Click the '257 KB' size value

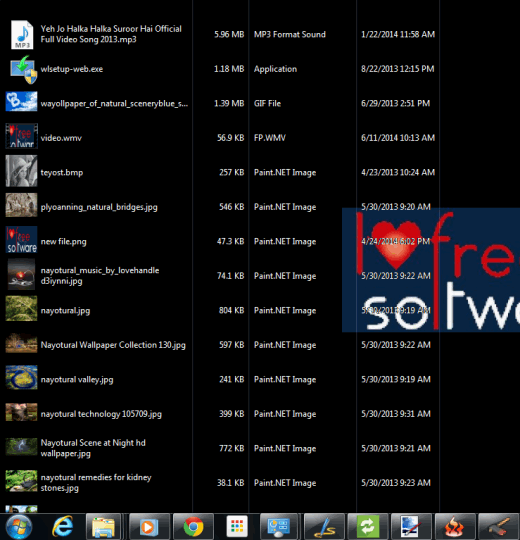pyautogui.click(x=231, y=172)
